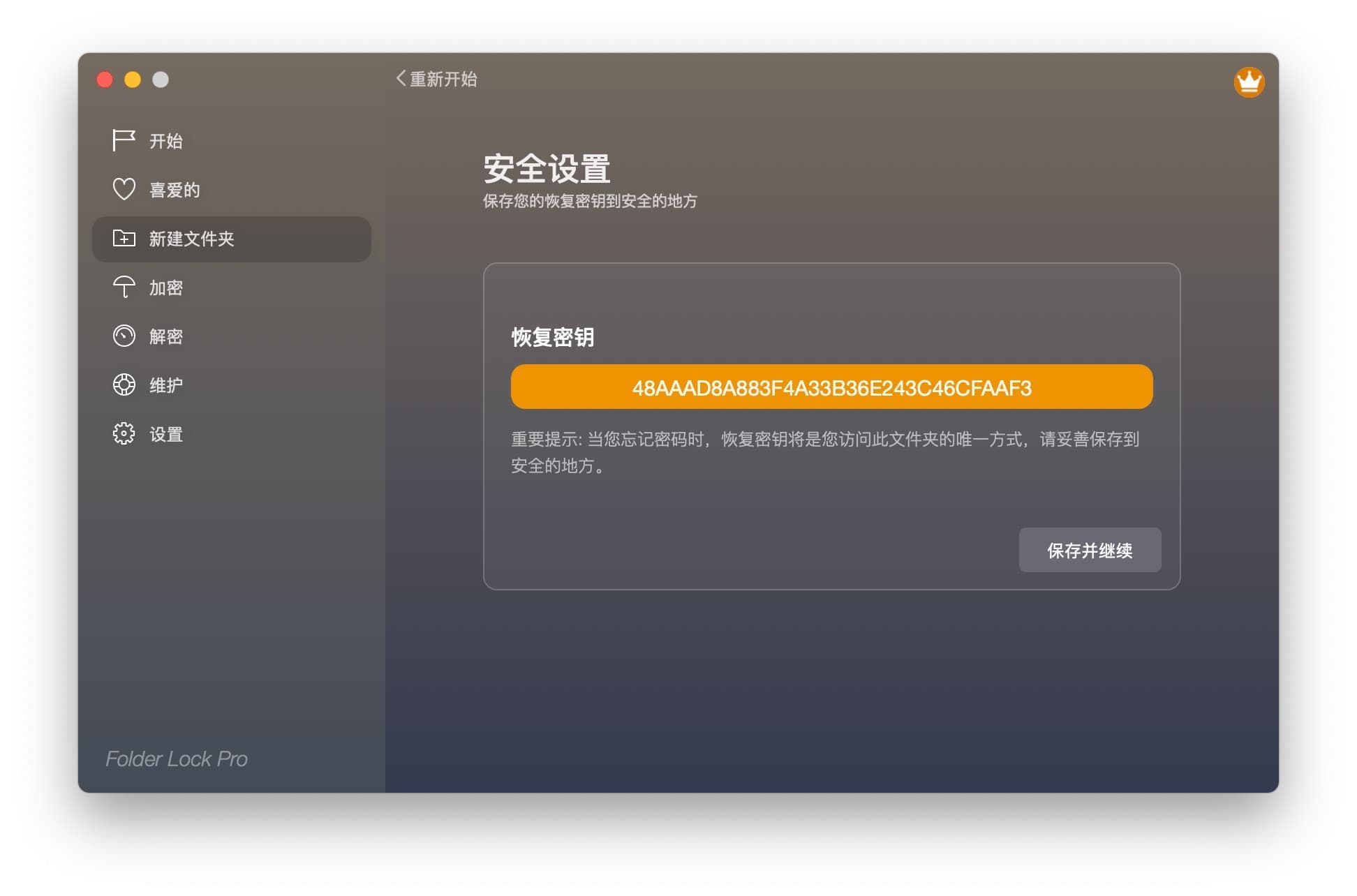
Task: Select 新建文件夹 in the sidebar
Action: coord(232,239)
